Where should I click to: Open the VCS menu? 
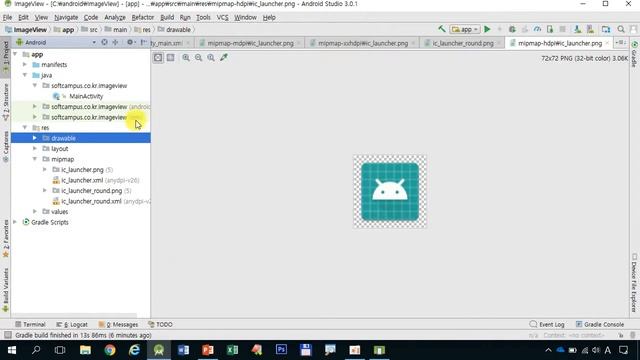(x=222, y=18)
